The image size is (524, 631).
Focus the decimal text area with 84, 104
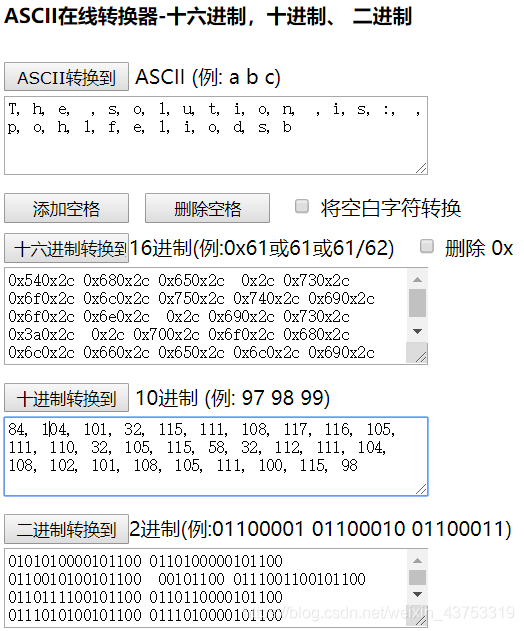click(x=216, y=456)
